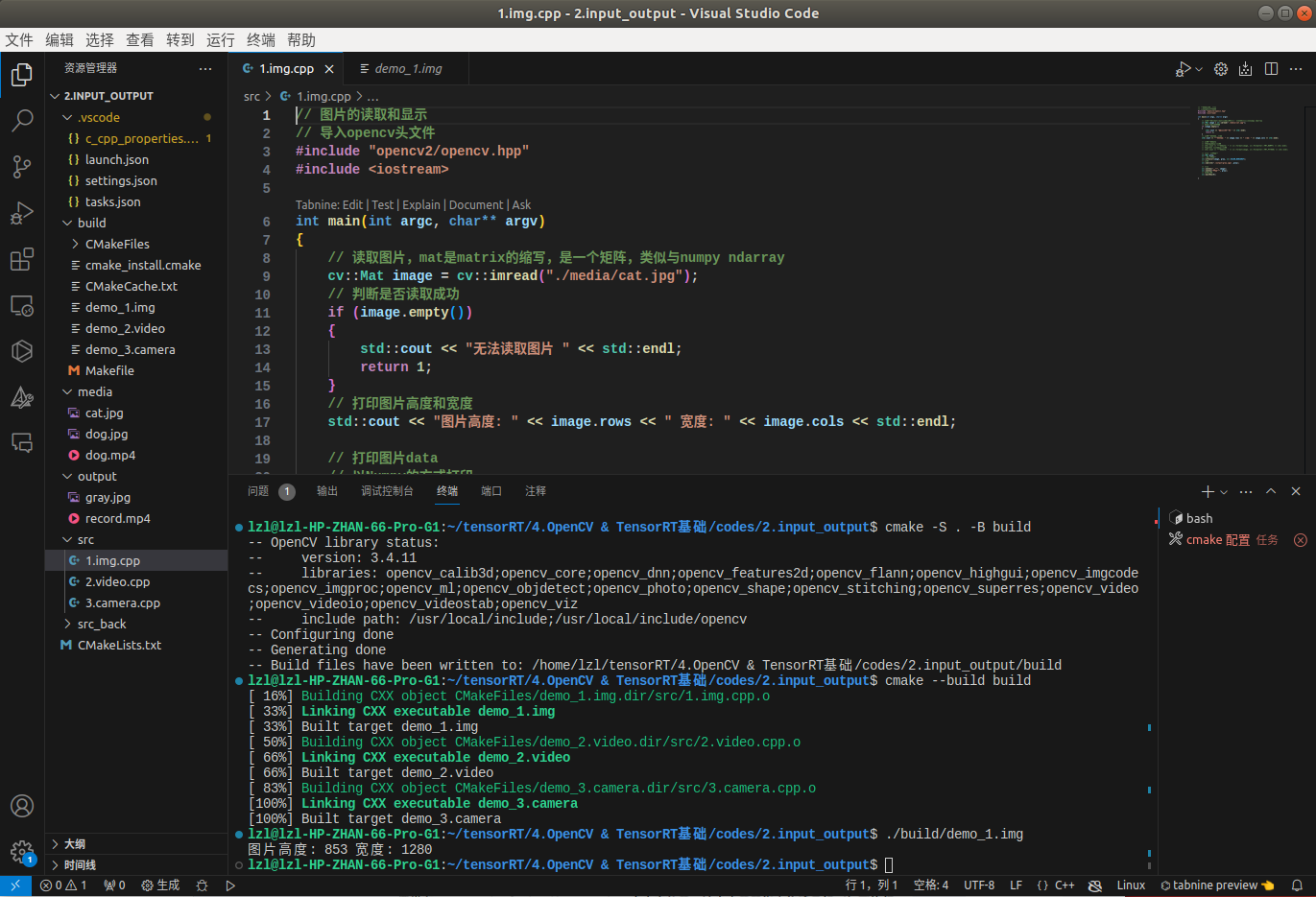Toggle the Outline (大纲) section

tap(75, 844)
